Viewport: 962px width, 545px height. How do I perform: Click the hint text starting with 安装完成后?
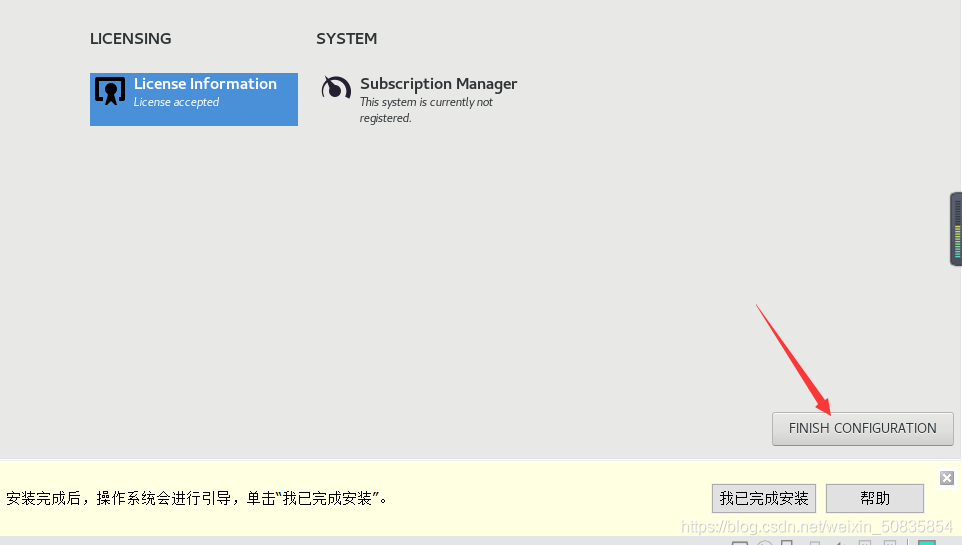point(197,498)
